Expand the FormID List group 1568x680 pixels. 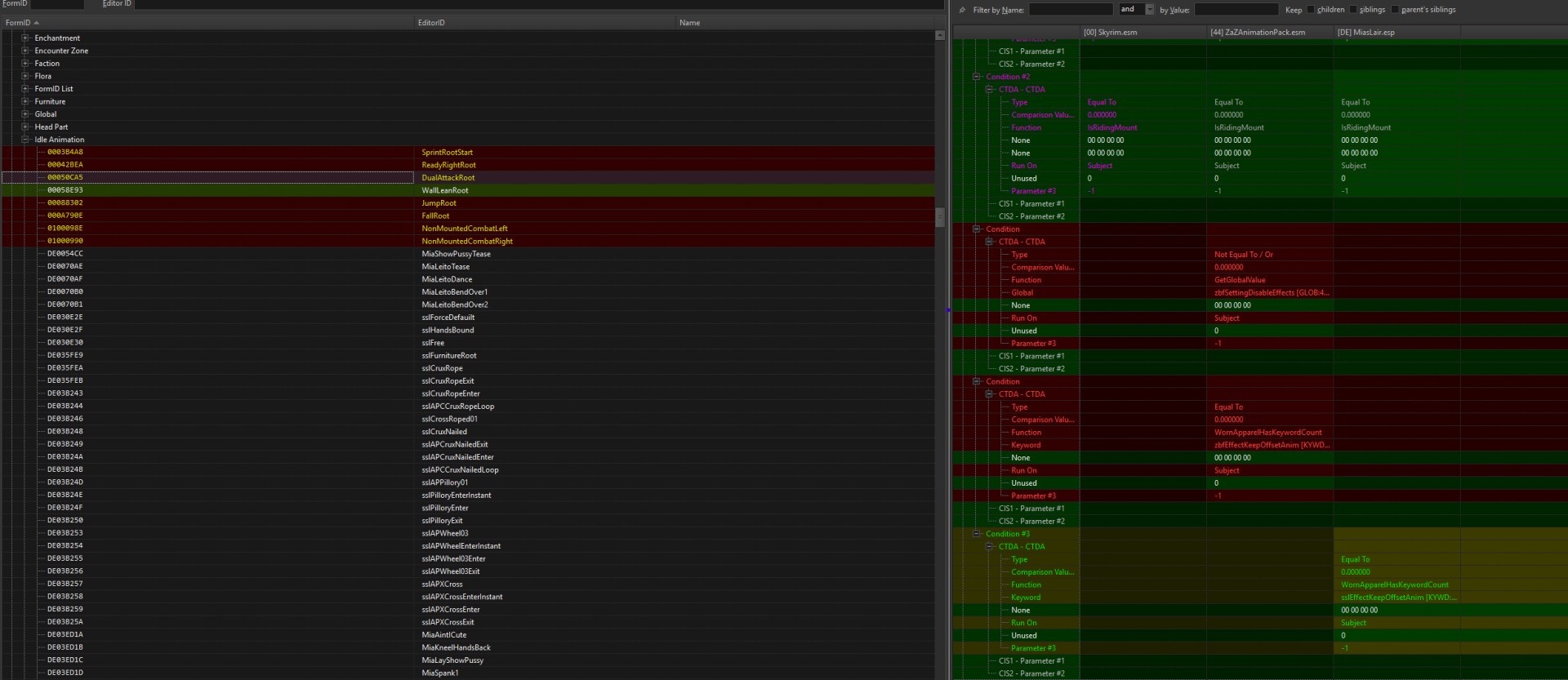click(25, 89)
